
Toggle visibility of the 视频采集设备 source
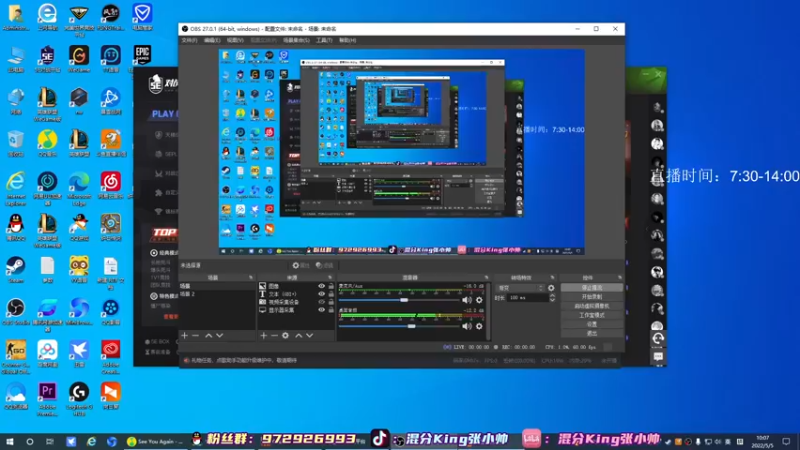321,302
